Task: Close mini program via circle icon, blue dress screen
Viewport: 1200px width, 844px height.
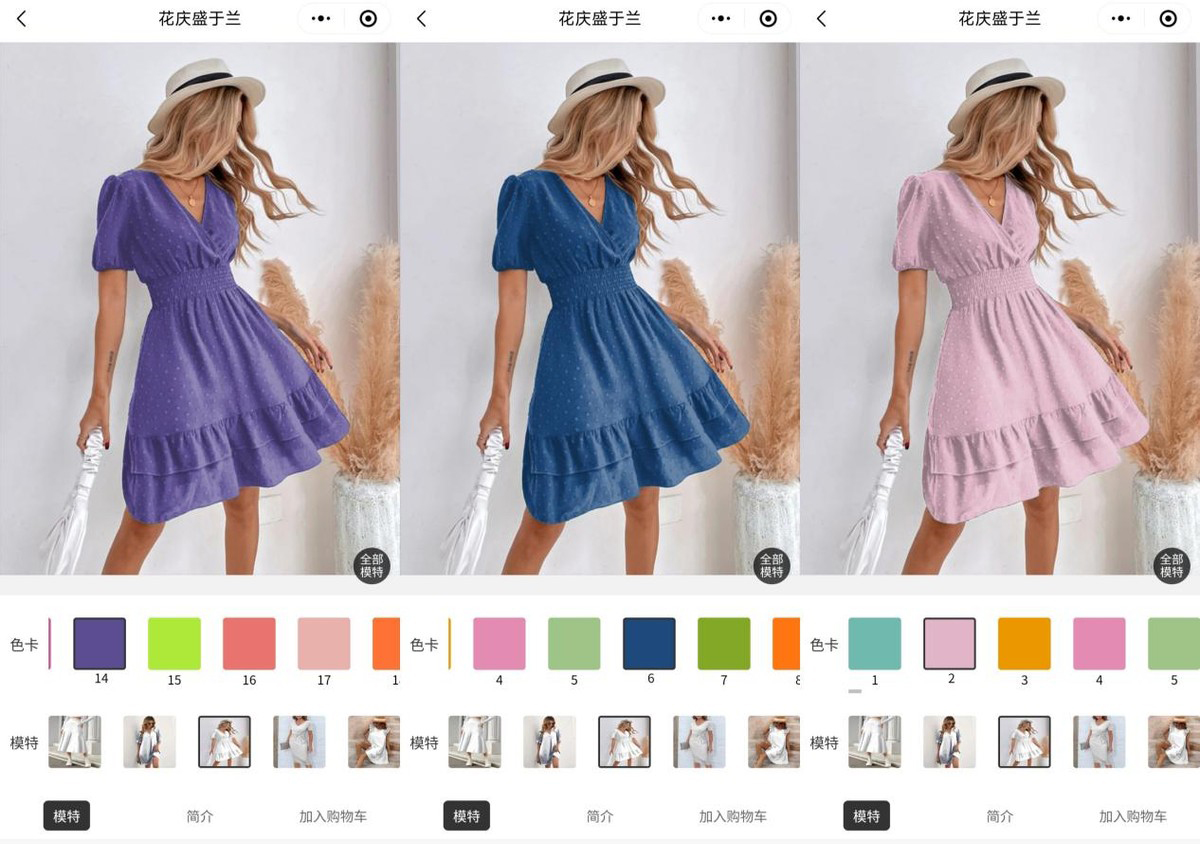Action: (768, 19)
